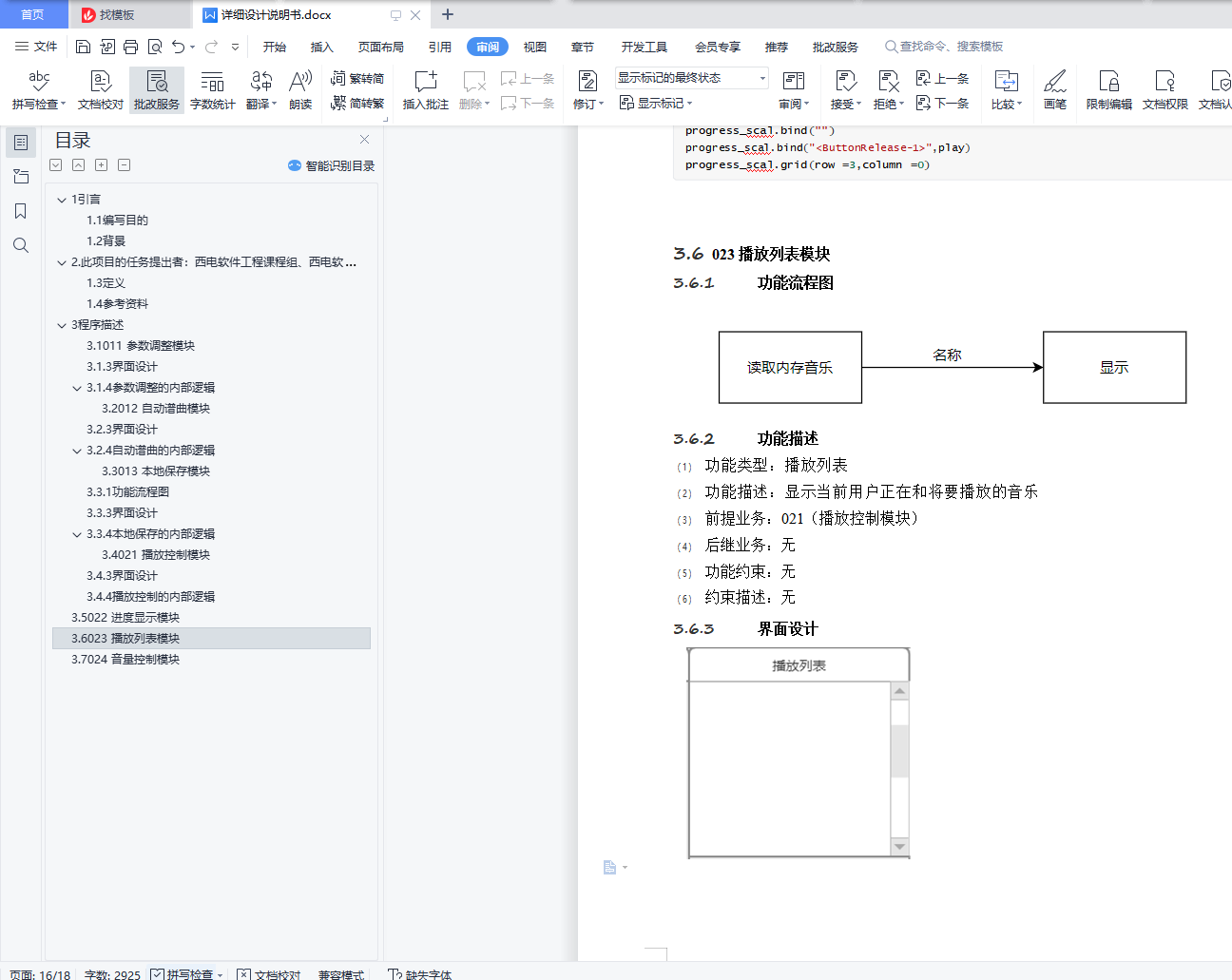Collapse the 3程序描述 outline node
The image size is (1232, 980).
62,325
